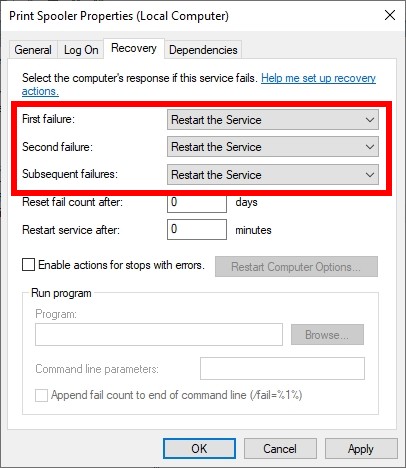Go to the Dependencies tab
406x468 pixels.
click(x=203, y=50)
